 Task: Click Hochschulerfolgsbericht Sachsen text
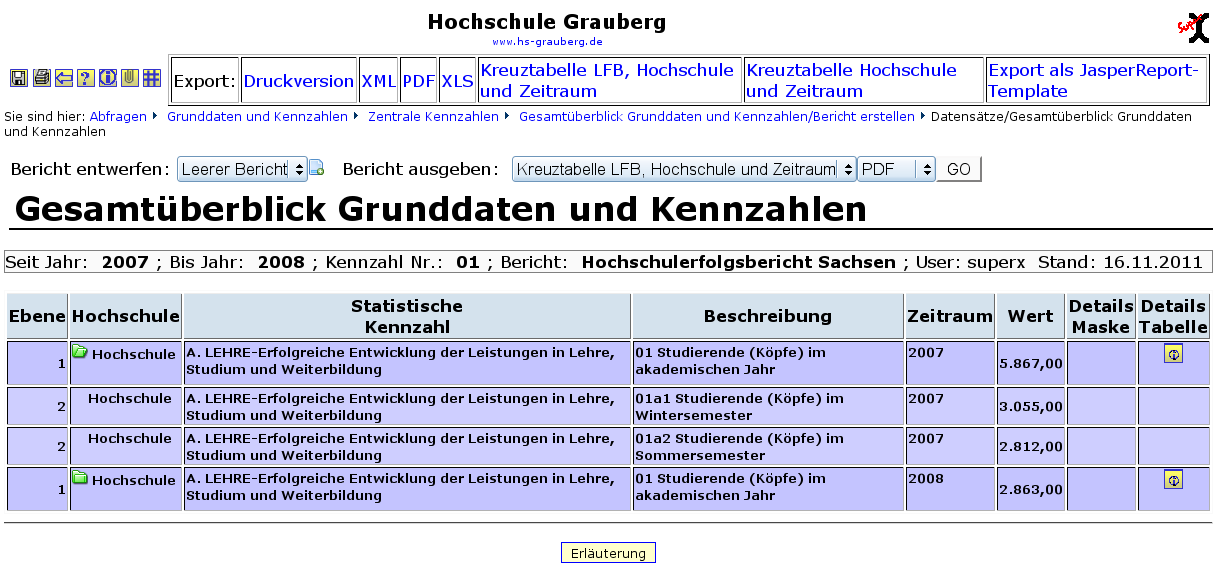[739, 263]
